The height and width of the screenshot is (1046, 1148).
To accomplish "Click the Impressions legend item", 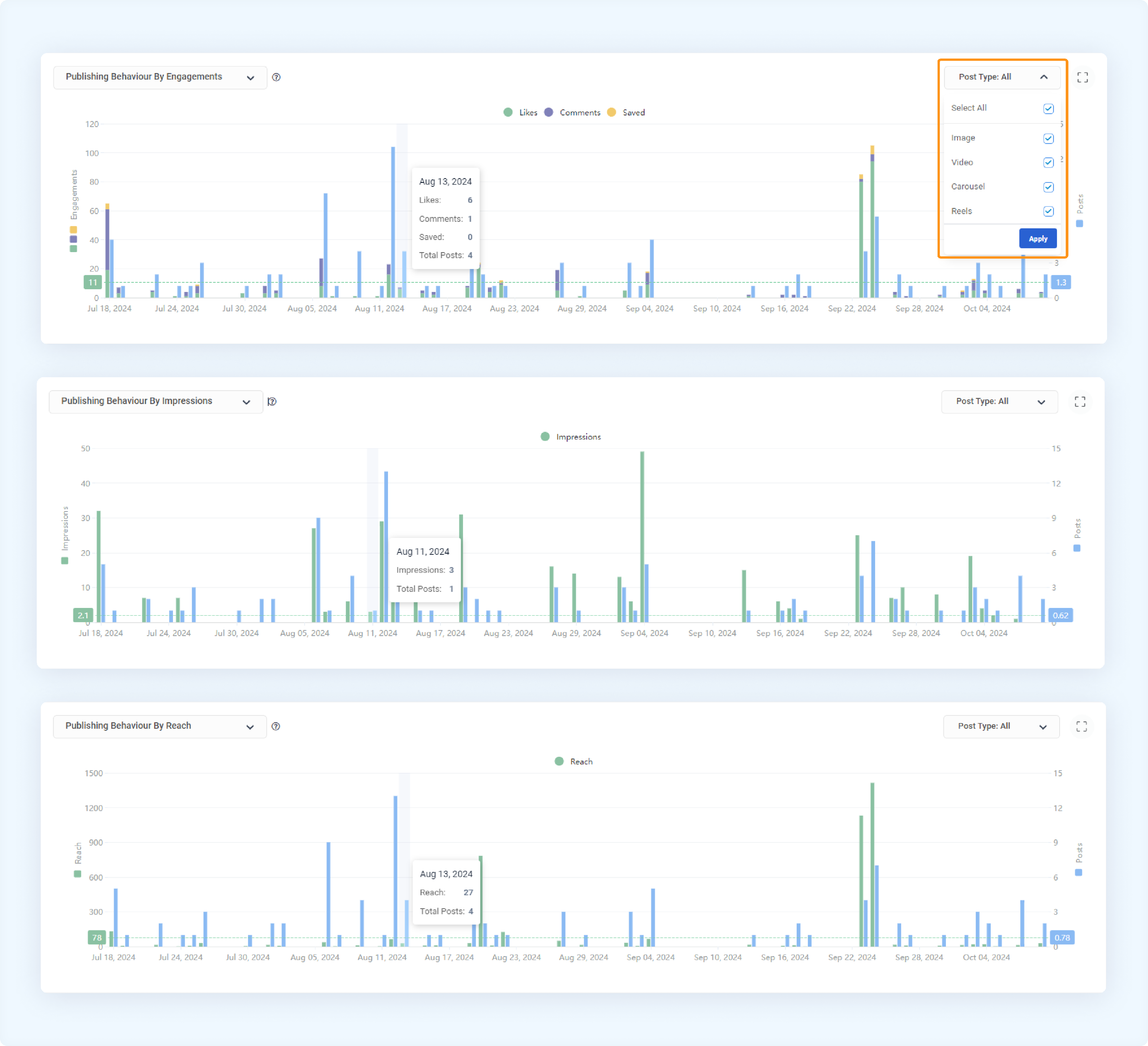I will pyautogui.click(x=571, y=437).
